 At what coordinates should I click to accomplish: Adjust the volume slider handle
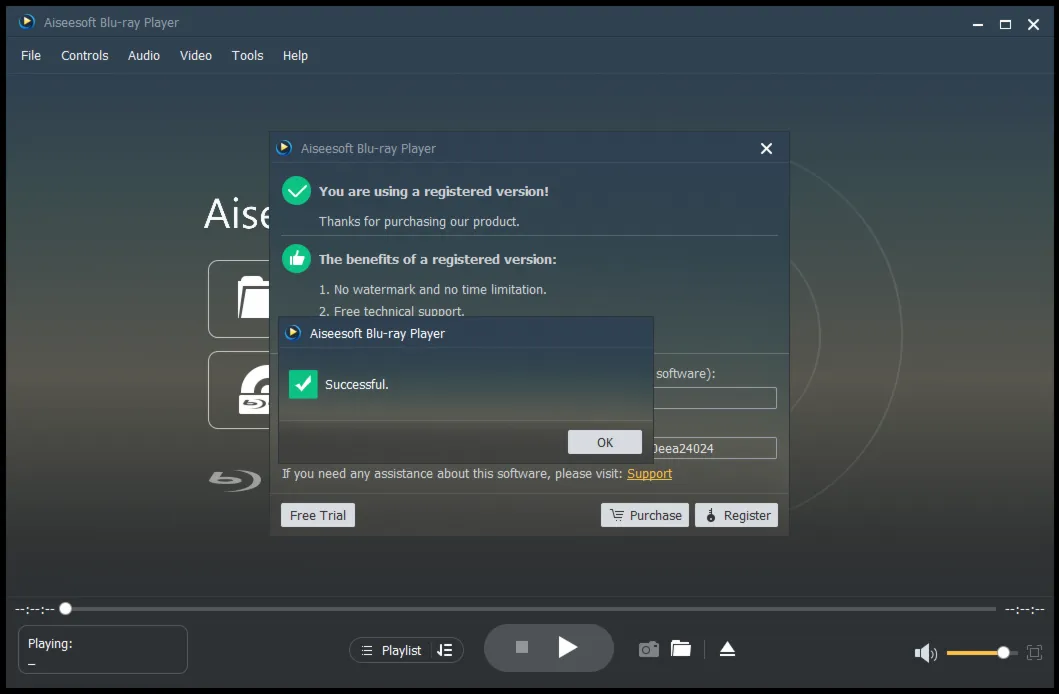coord(1004,652)
